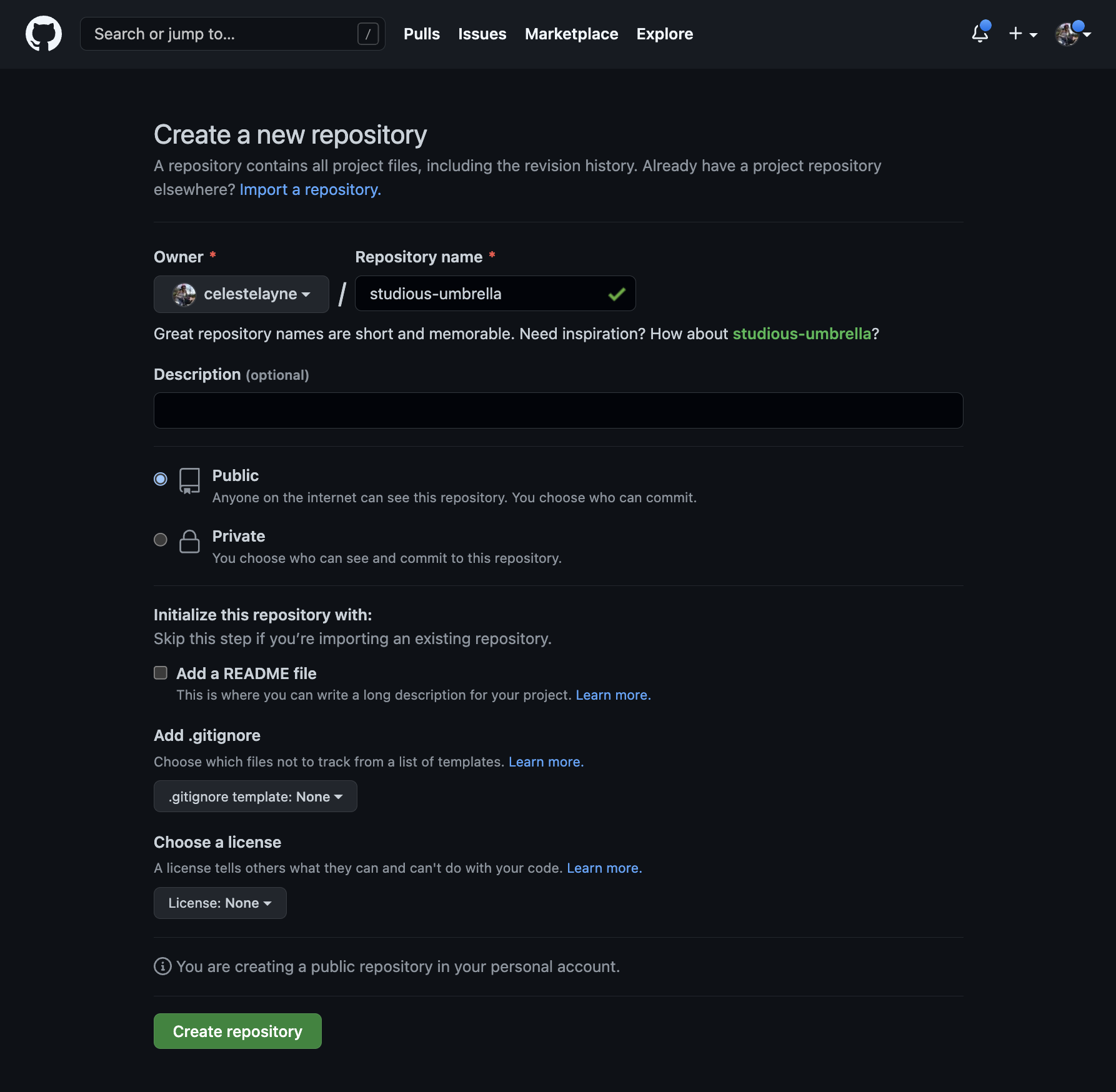Open Explore from the top navigation
The image size is (1116, 1092).
click(665, 34)
